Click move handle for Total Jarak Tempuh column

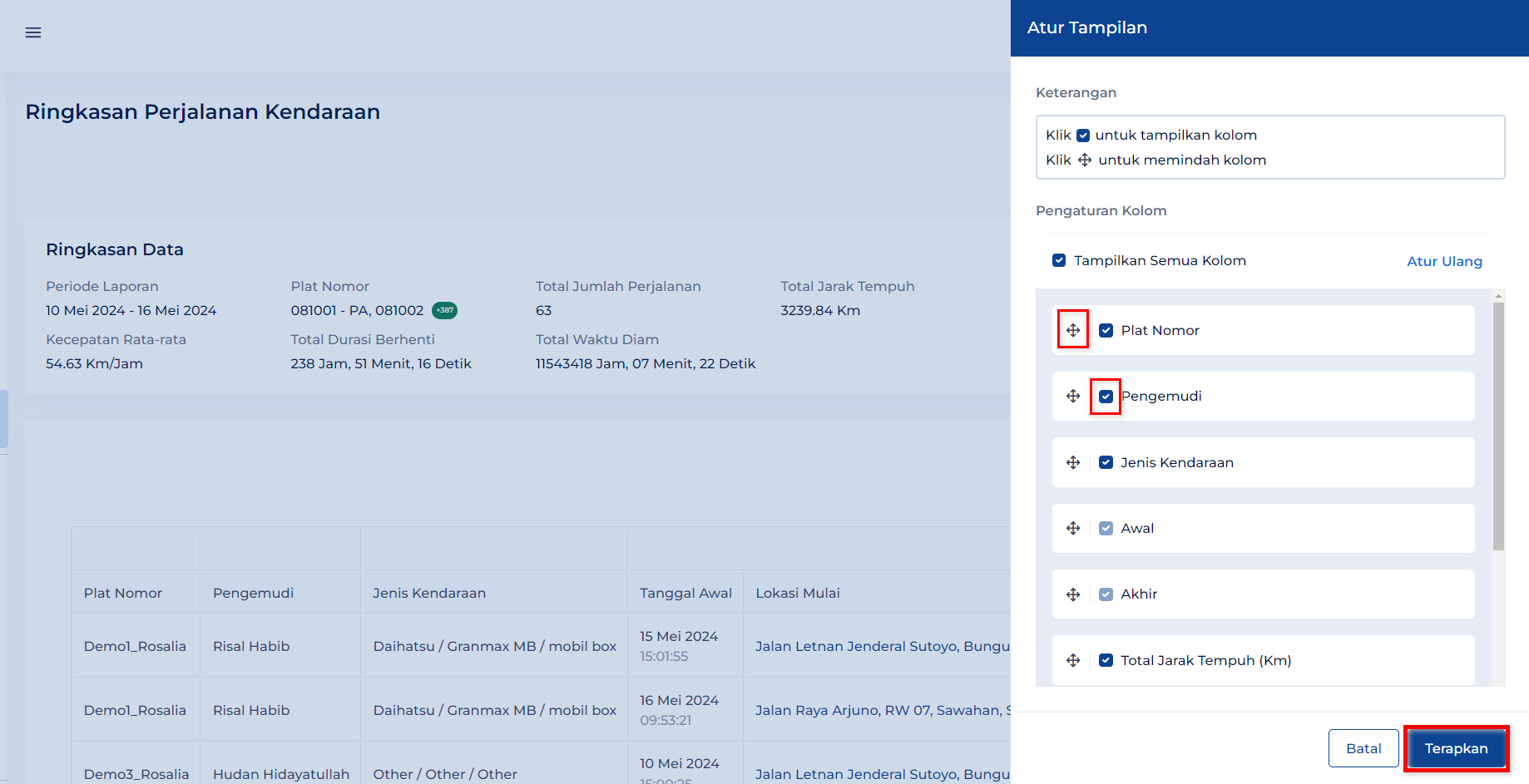pos(1073,660)
